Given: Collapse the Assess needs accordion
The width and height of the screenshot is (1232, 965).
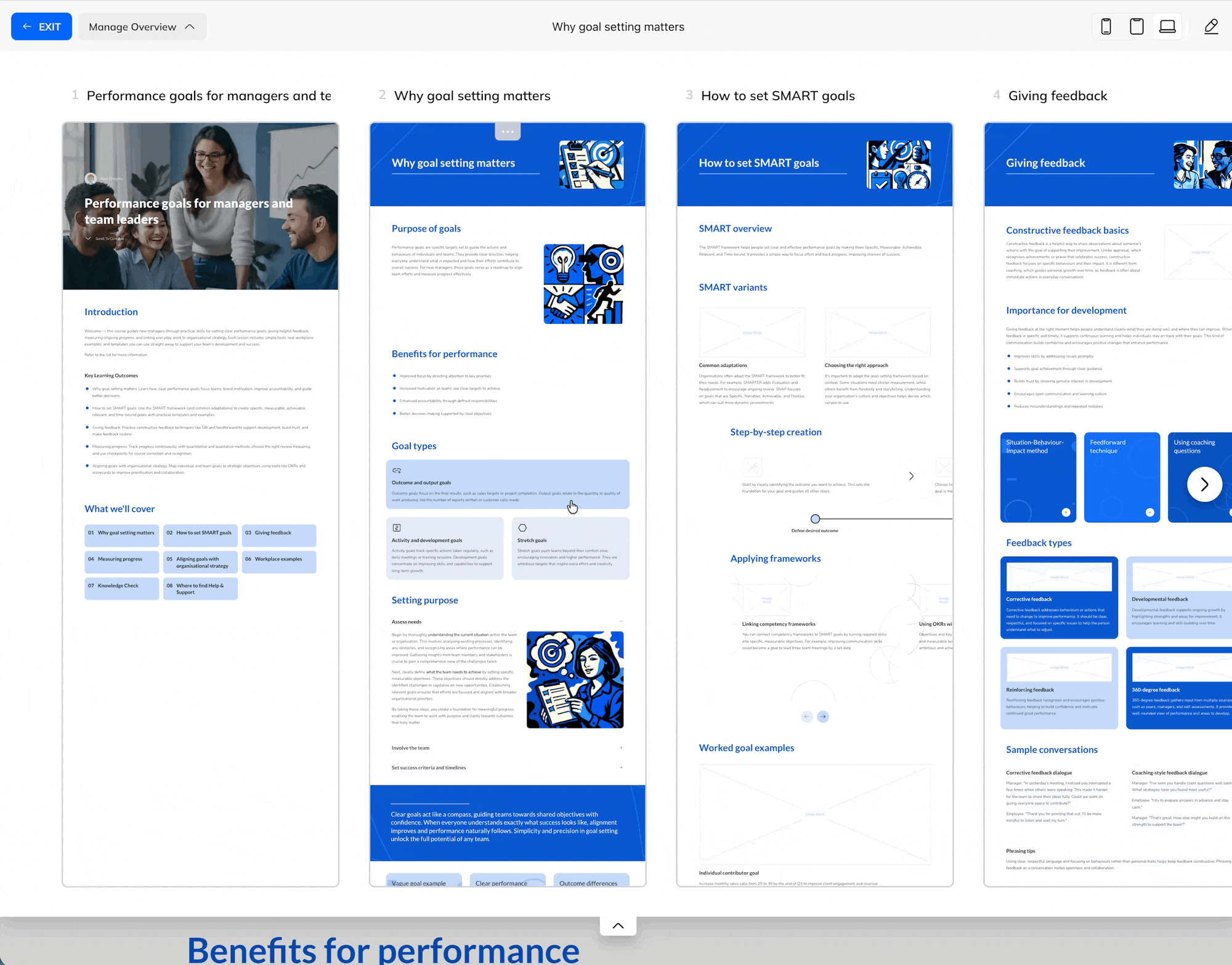Looking at the screenshot, I should coord(621,621).
